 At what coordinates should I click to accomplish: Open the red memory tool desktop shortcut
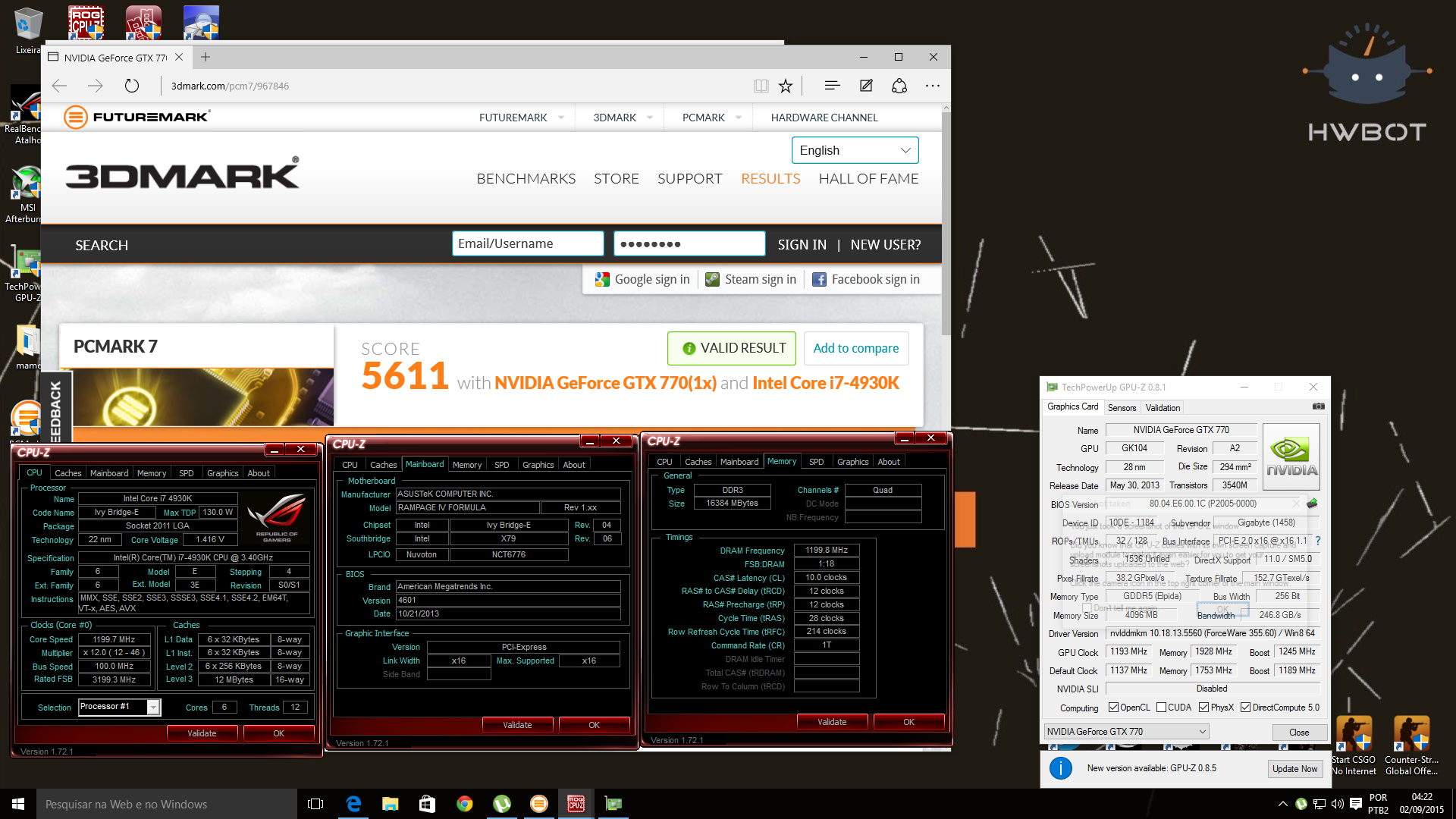tap(143, 22)
